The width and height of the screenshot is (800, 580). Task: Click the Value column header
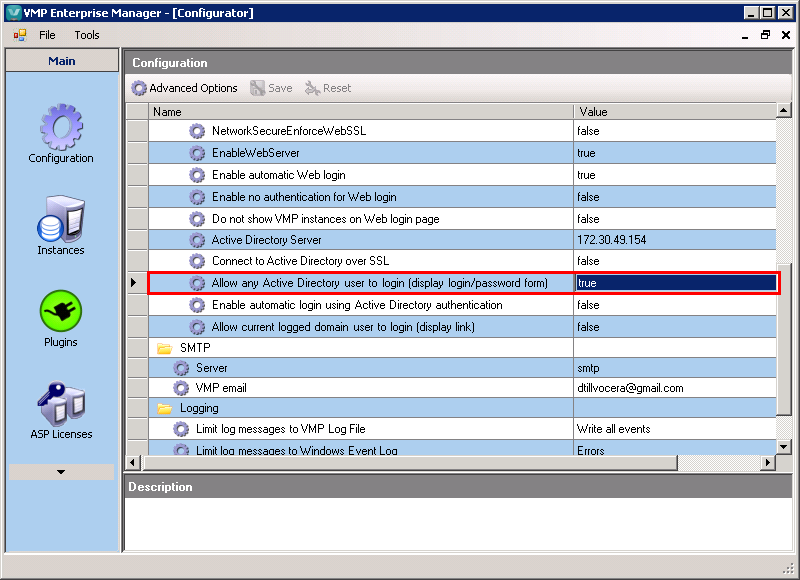(x=674, y=112)
